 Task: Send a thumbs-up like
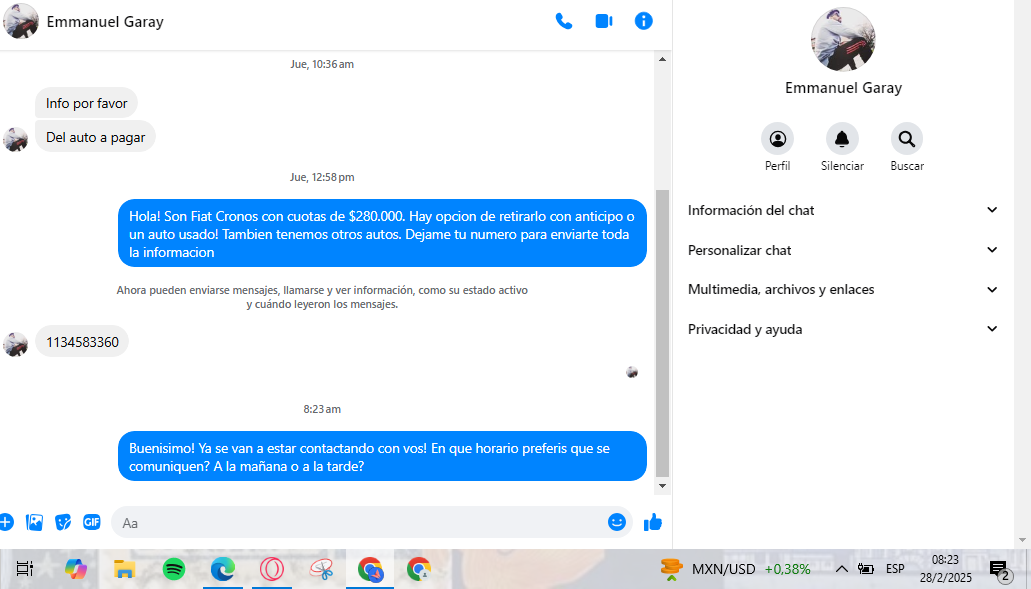[x=653, y=522]
